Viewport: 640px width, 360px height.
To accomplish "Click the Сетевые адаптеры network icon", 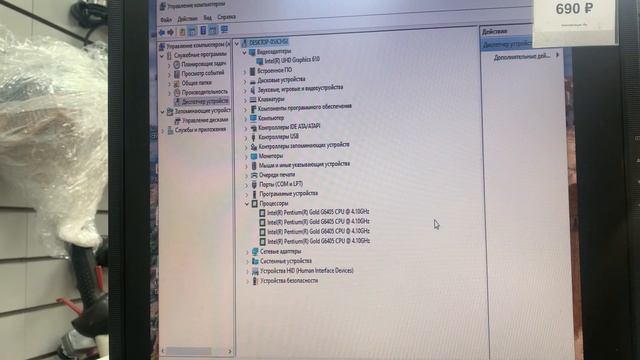I will coord(255,252).
